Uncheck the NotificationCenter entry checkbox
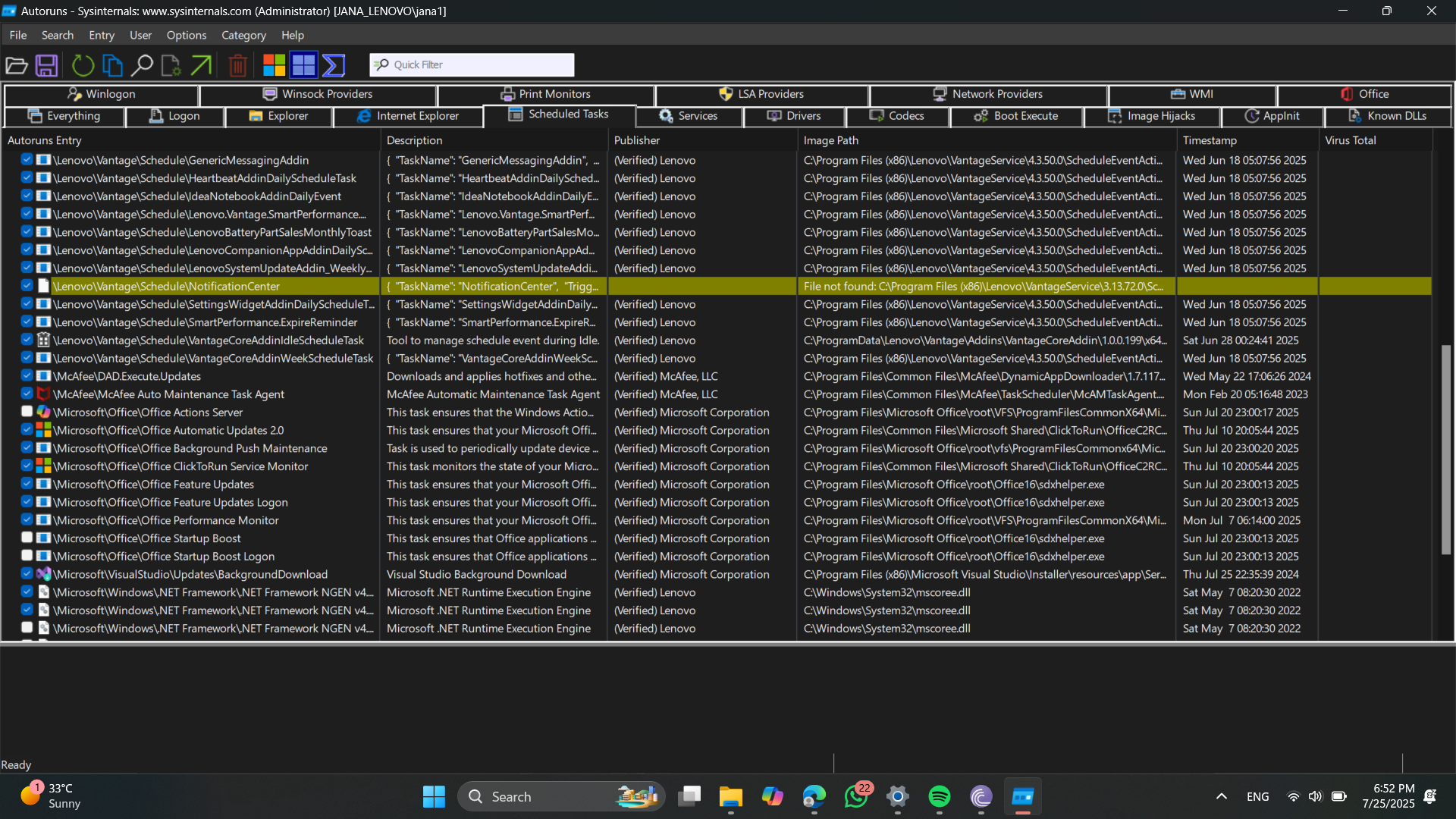 point(27,286)
